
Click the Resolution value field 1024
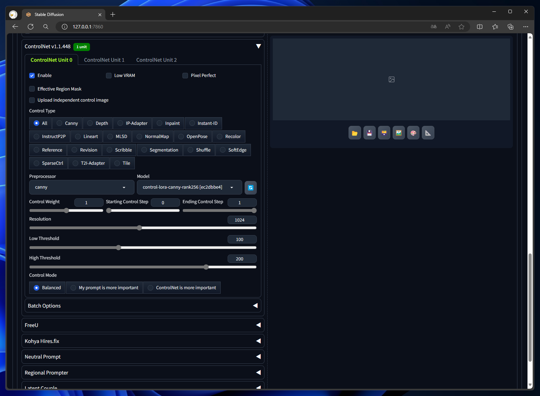click(x=242, y=220)
